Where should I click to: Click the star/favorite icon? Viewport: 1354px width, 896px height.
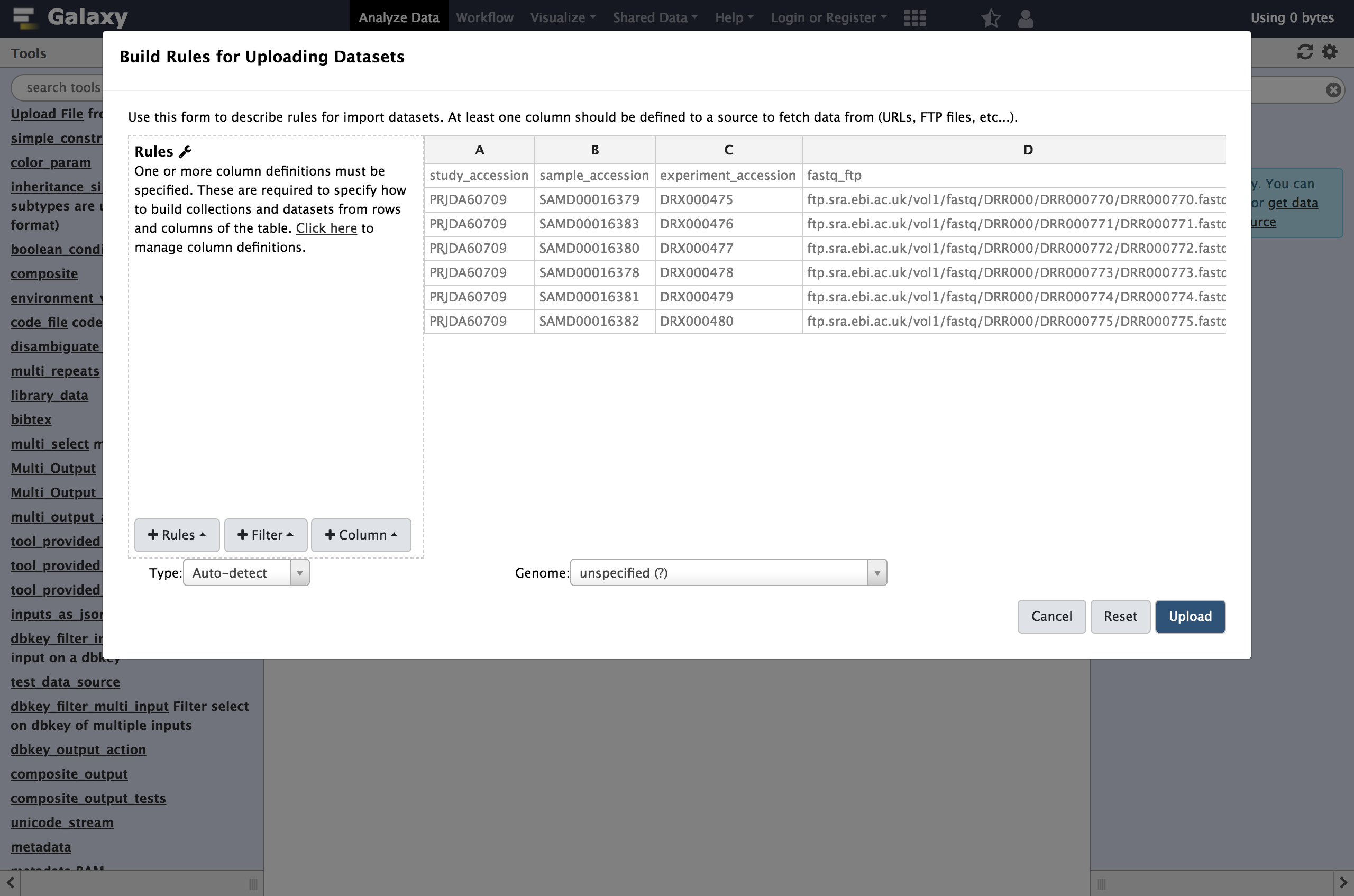click(990, 16)
